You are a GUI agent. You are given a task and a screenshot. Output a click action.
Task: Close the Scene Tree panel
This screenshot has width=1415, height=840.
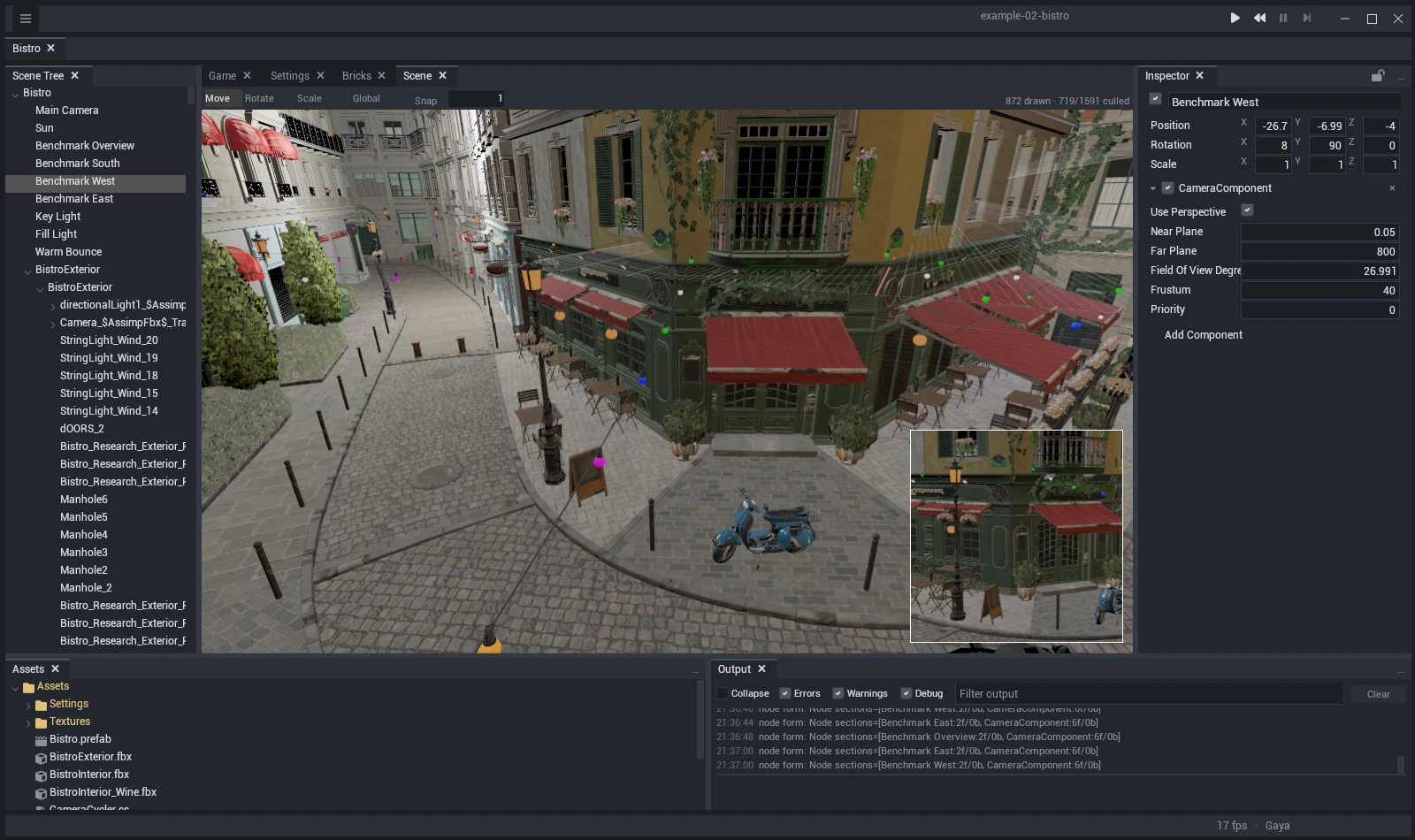(75, 76)
